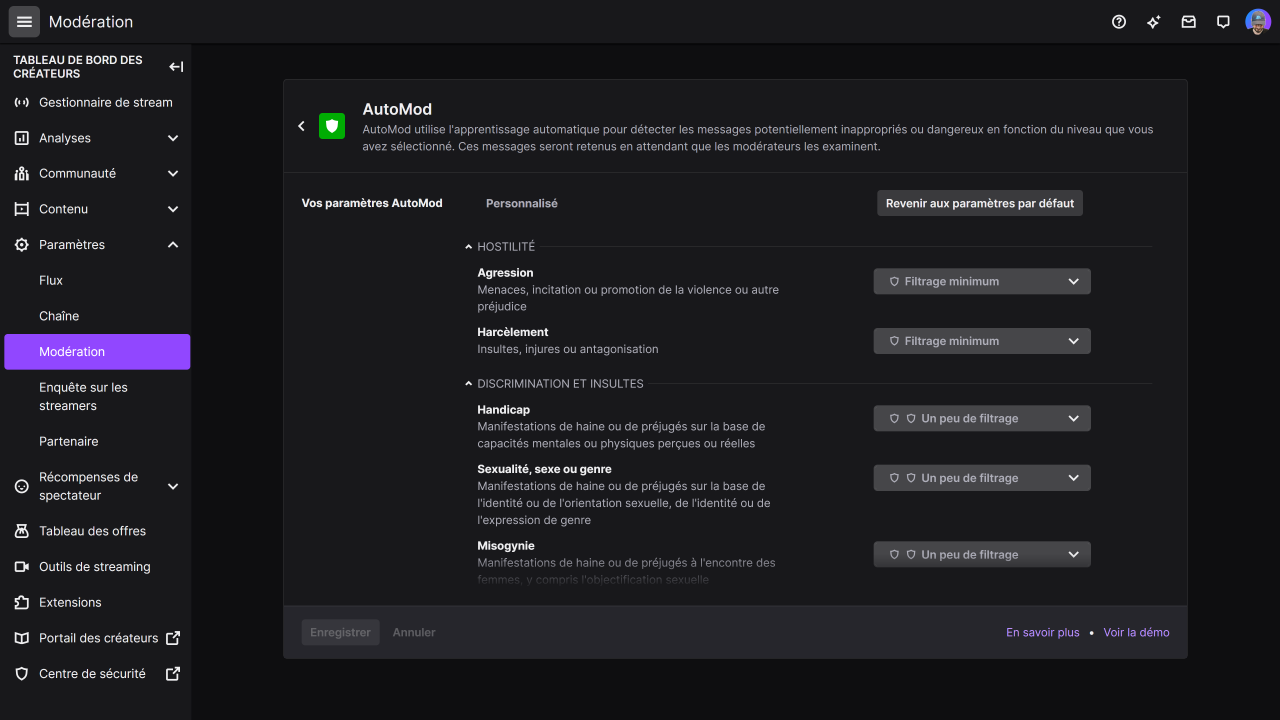Collapse the HOSTILITÉ section
This screenshot has height=720, width=1280.
click(x=469, y=247)
